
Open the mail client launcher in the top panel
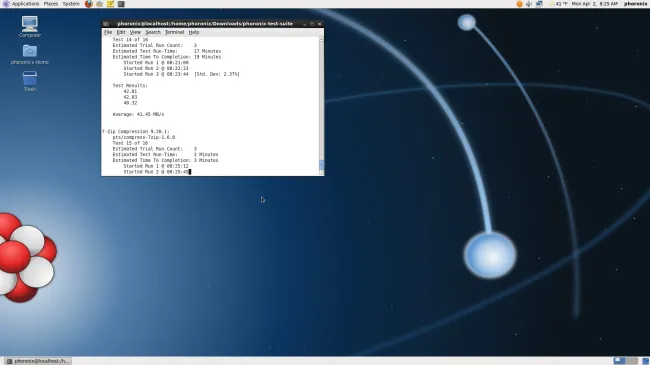[99, 4]
